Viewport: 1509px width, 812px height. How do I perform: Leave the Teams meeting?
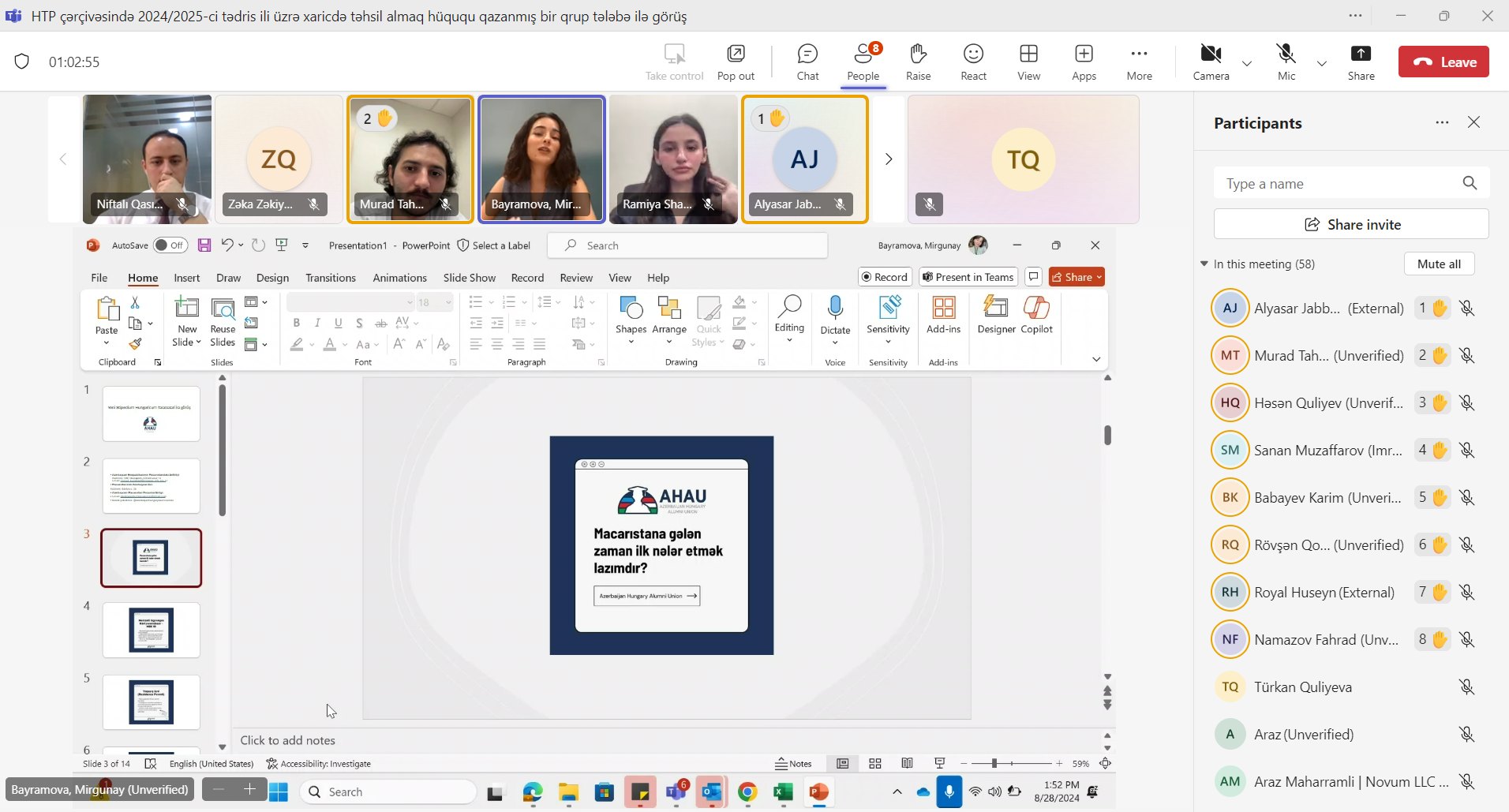1443,62
